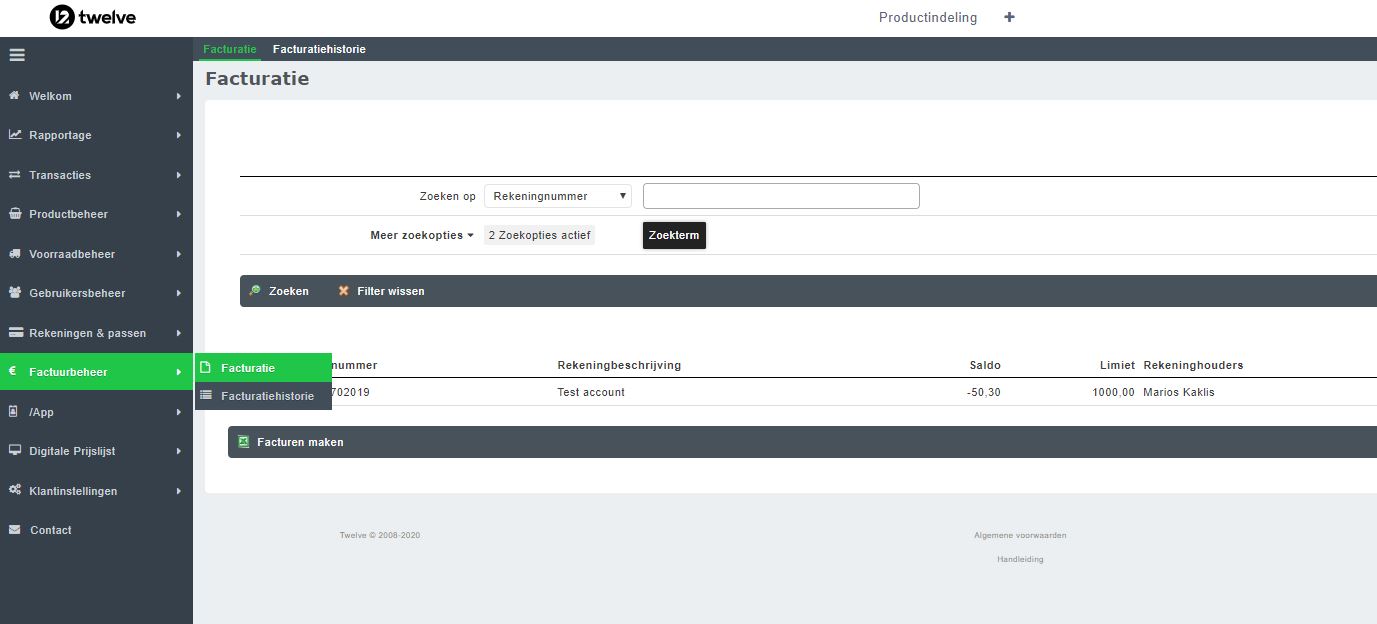The image size is (1377, 624).
Task: Click the Facturatie submenu document icon
Action: coord(205,368)
